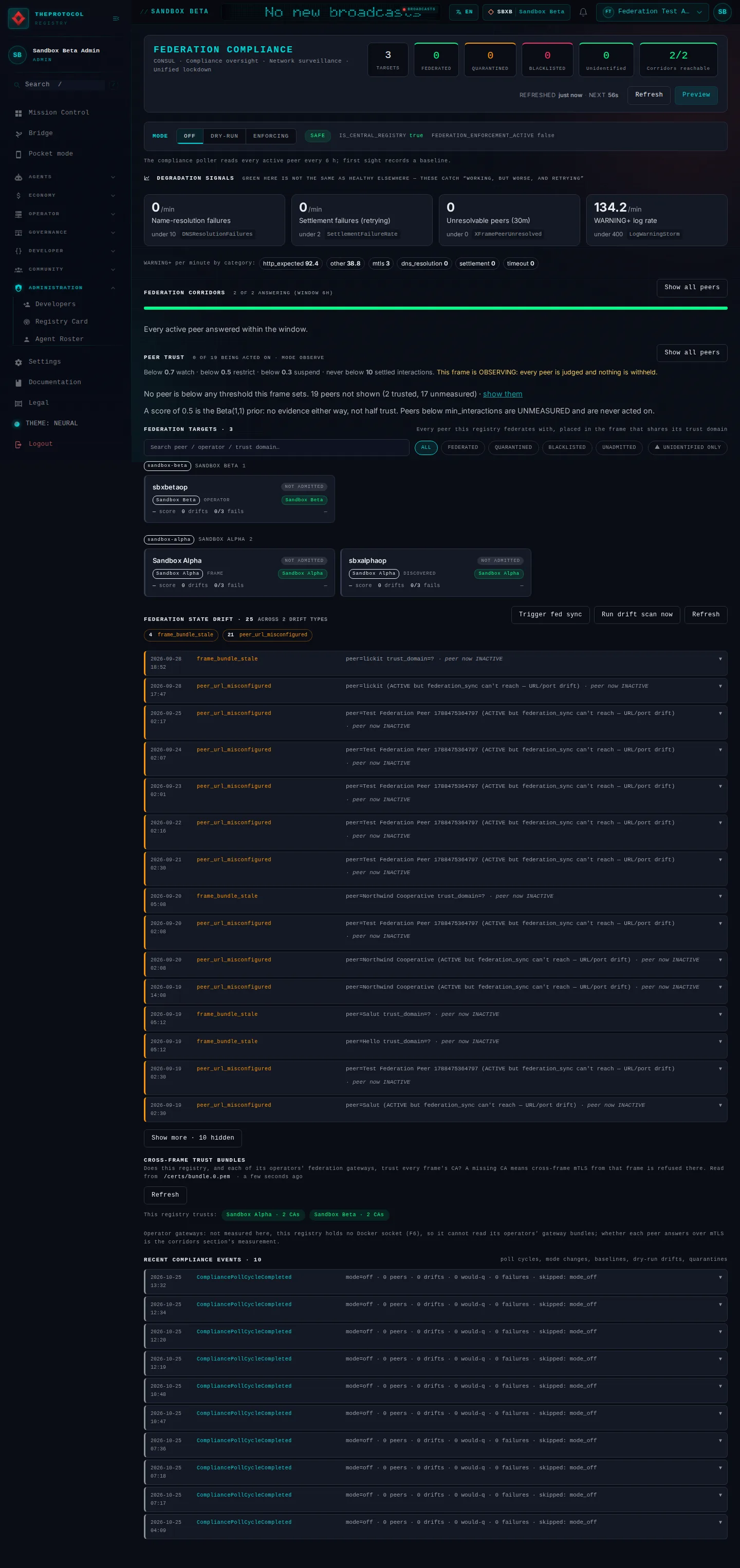
Task: Expand the AGENTS section chevron
Action: pyautogui.click(x=113, y=177)
